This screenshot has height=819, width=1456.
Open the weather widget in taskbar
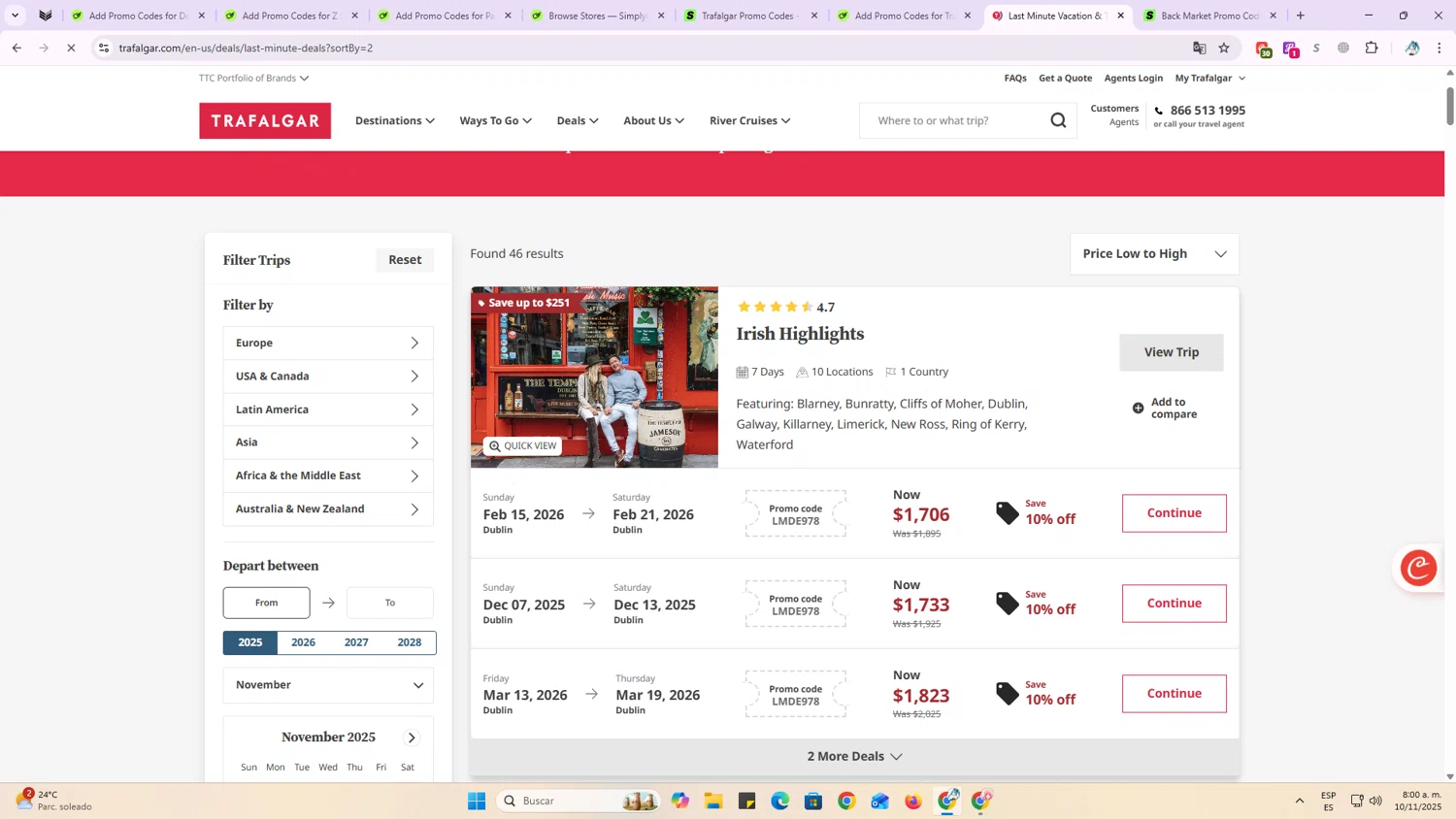(53, 801)
